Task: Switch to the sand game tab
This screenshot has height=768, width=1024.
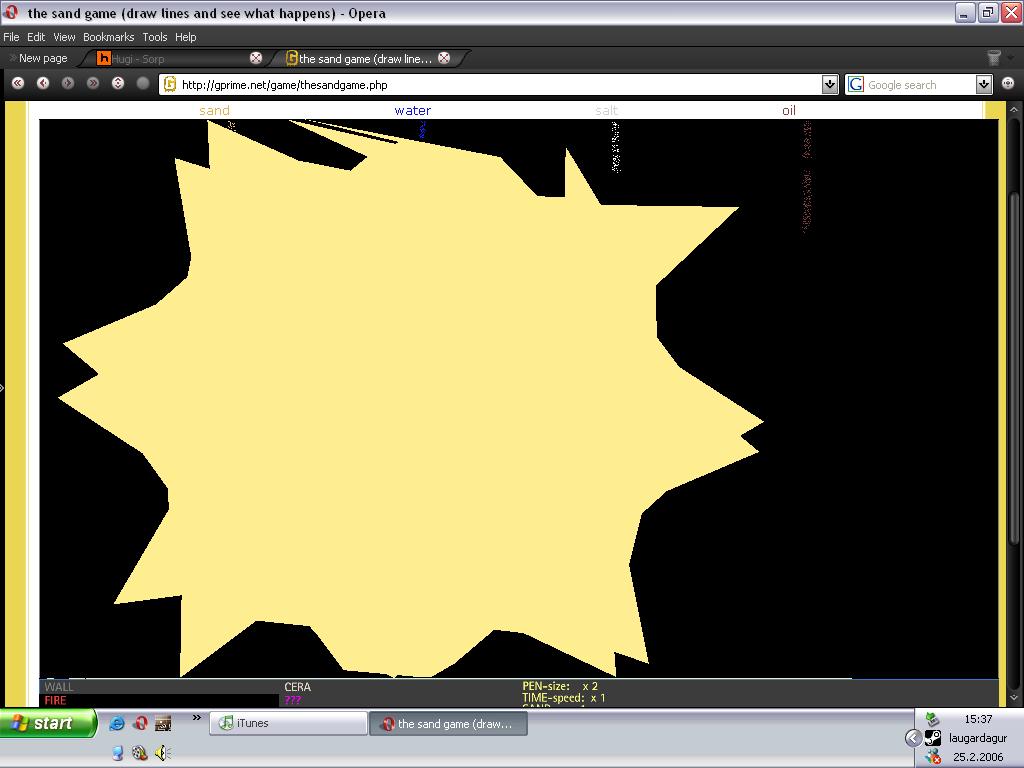Action: pyautogui.click(x=366, y=58)
